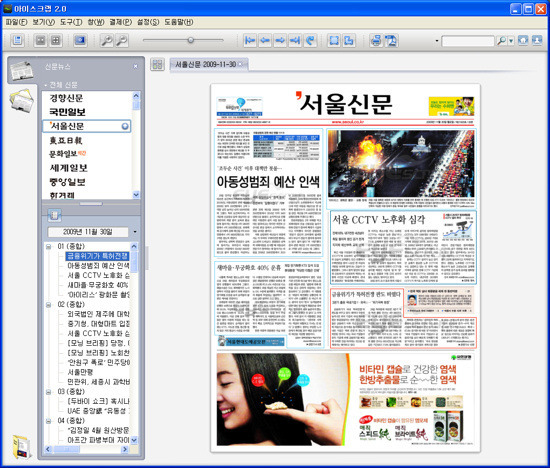Open the 보기(V) menu
The image size is (550, 468).
click(x=43, y=22)
